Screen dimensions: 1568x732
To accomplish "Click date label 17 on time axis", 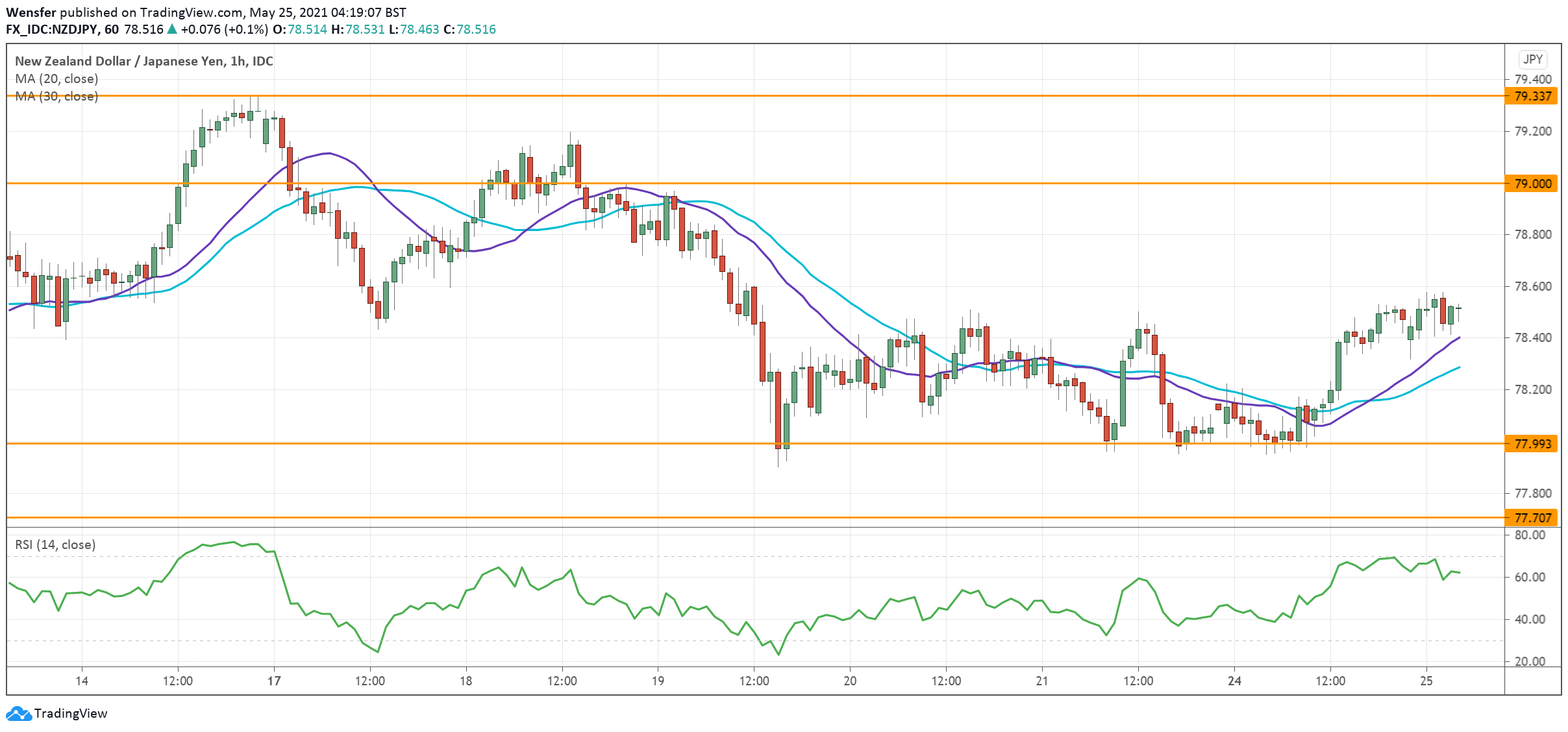I will coord(274,681).
